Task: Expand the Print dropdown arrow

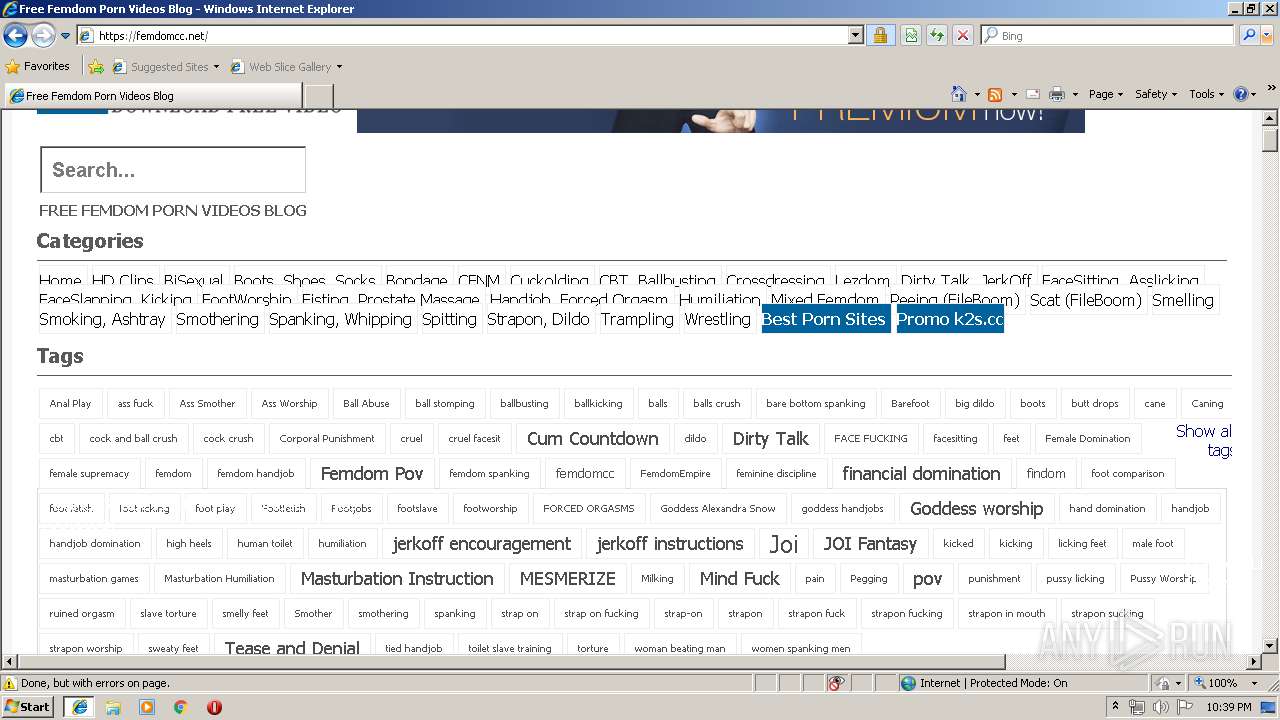Action: (1075, 94)
